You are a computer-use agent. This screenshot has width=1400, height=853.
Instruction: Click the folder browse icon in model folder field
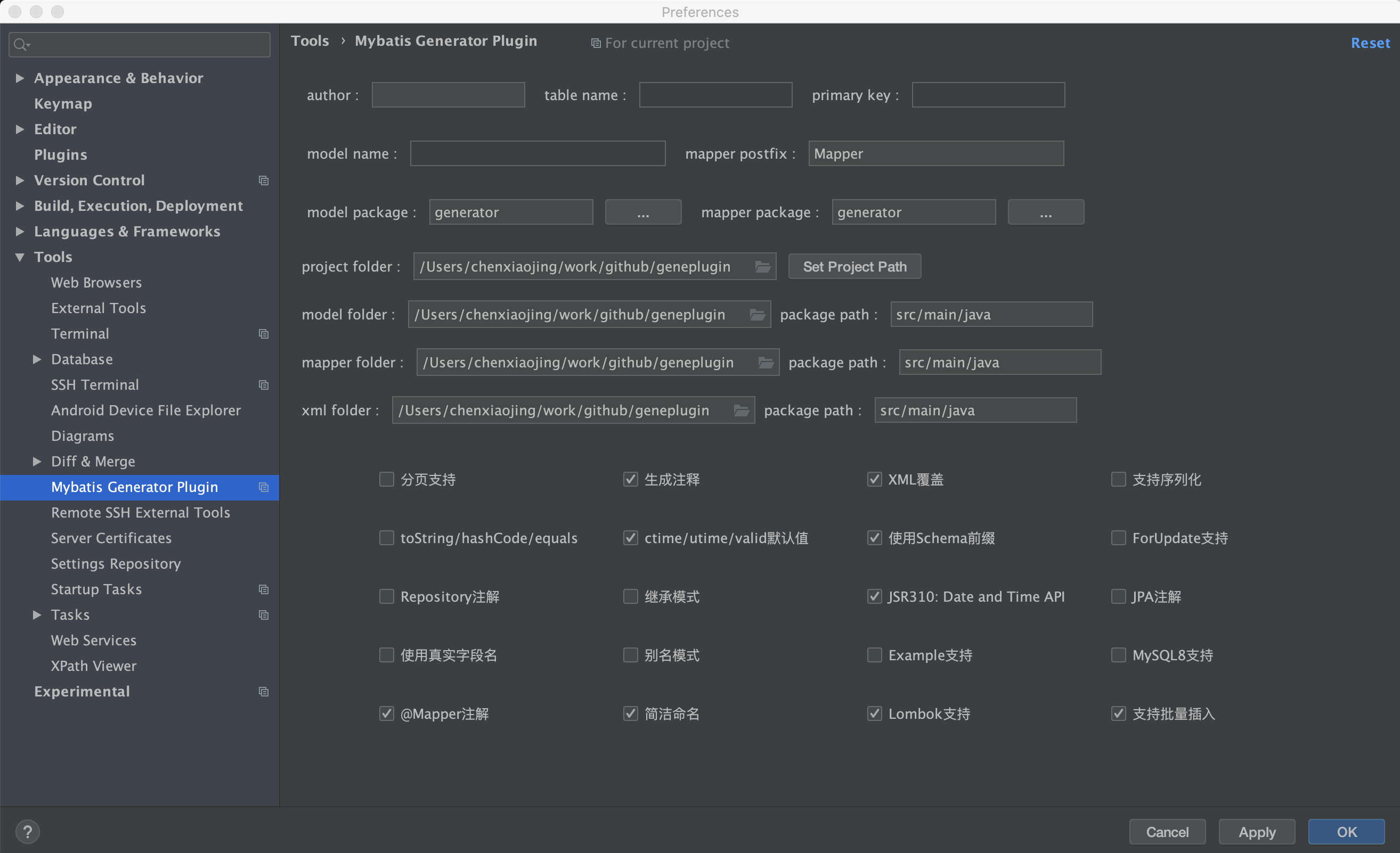pyautogui.click(x=757, y=314)
